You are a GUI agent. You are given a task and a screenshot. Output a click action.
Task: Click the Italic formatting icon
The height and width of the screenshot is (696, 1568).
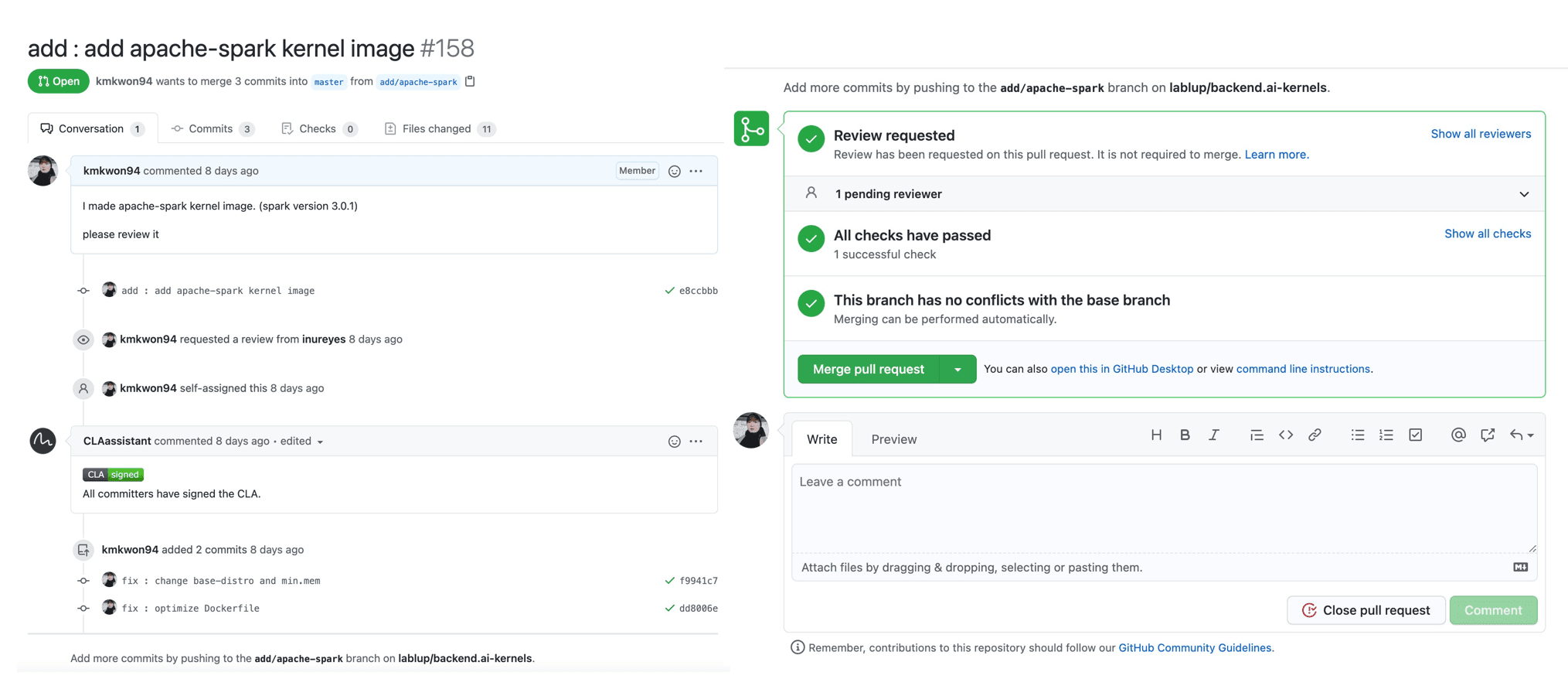1214,435
